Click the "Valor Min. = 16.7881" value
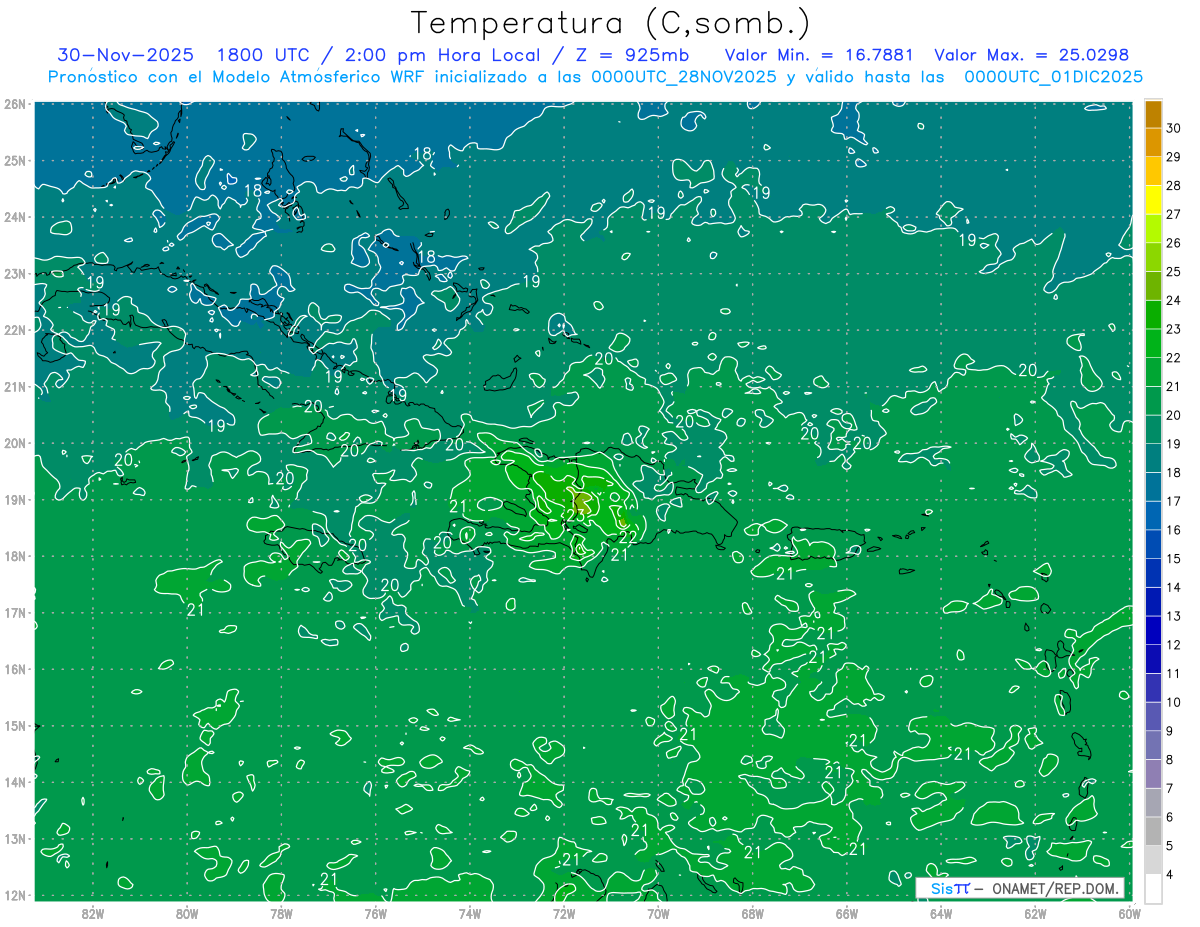This screenshot has width=1200, height=927. [x=819, y=55]
